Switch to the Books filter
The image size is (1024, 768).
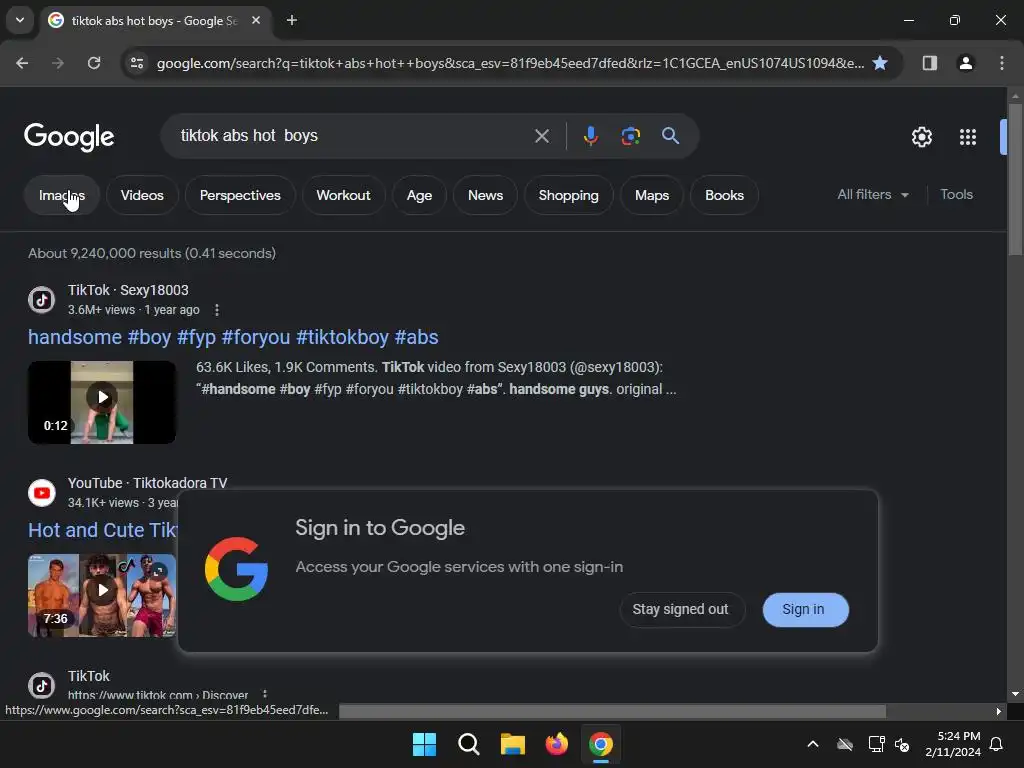(x=724, y=195)
